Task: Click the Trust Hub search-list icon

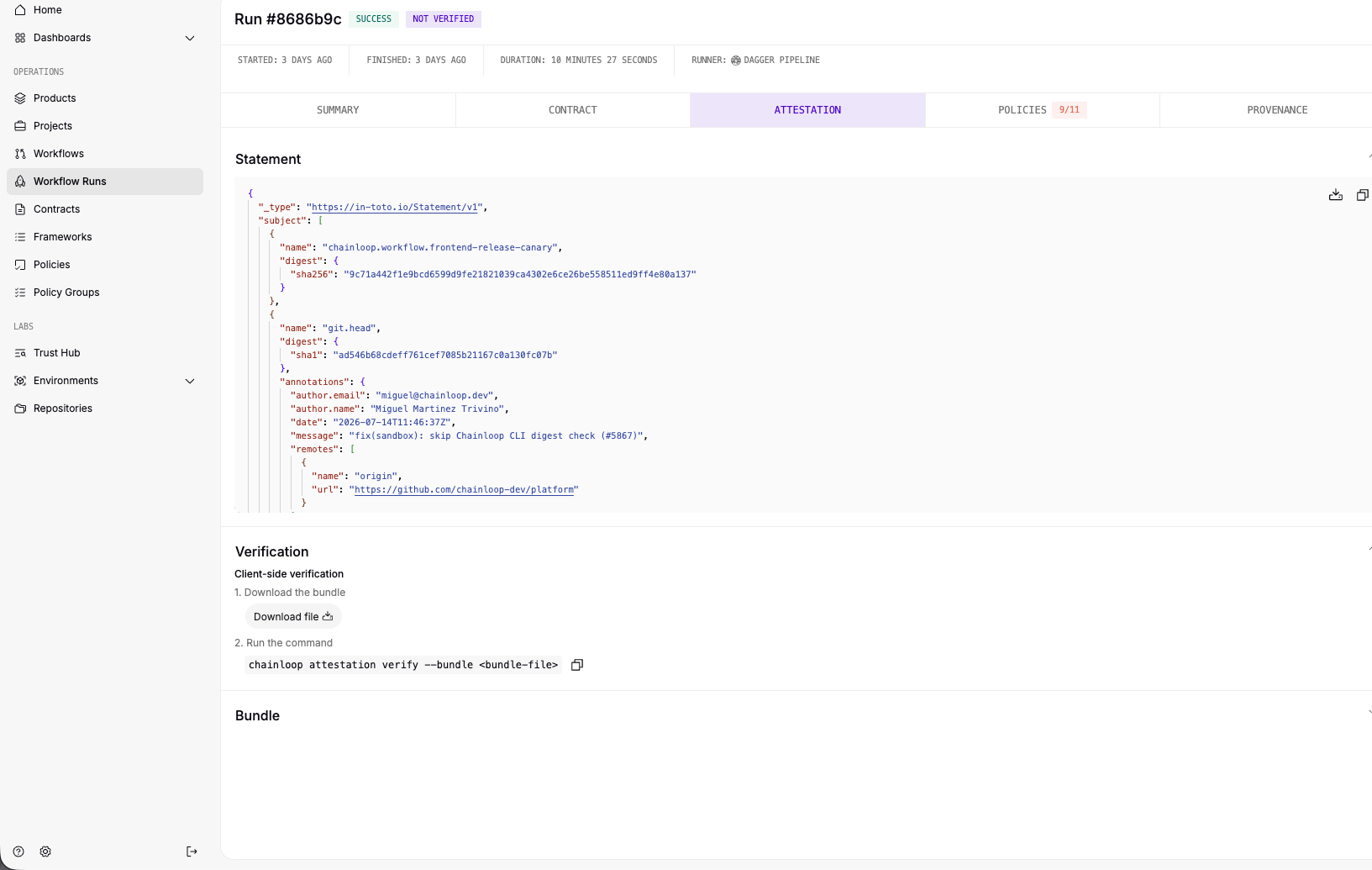Action: tap(20, 353)
